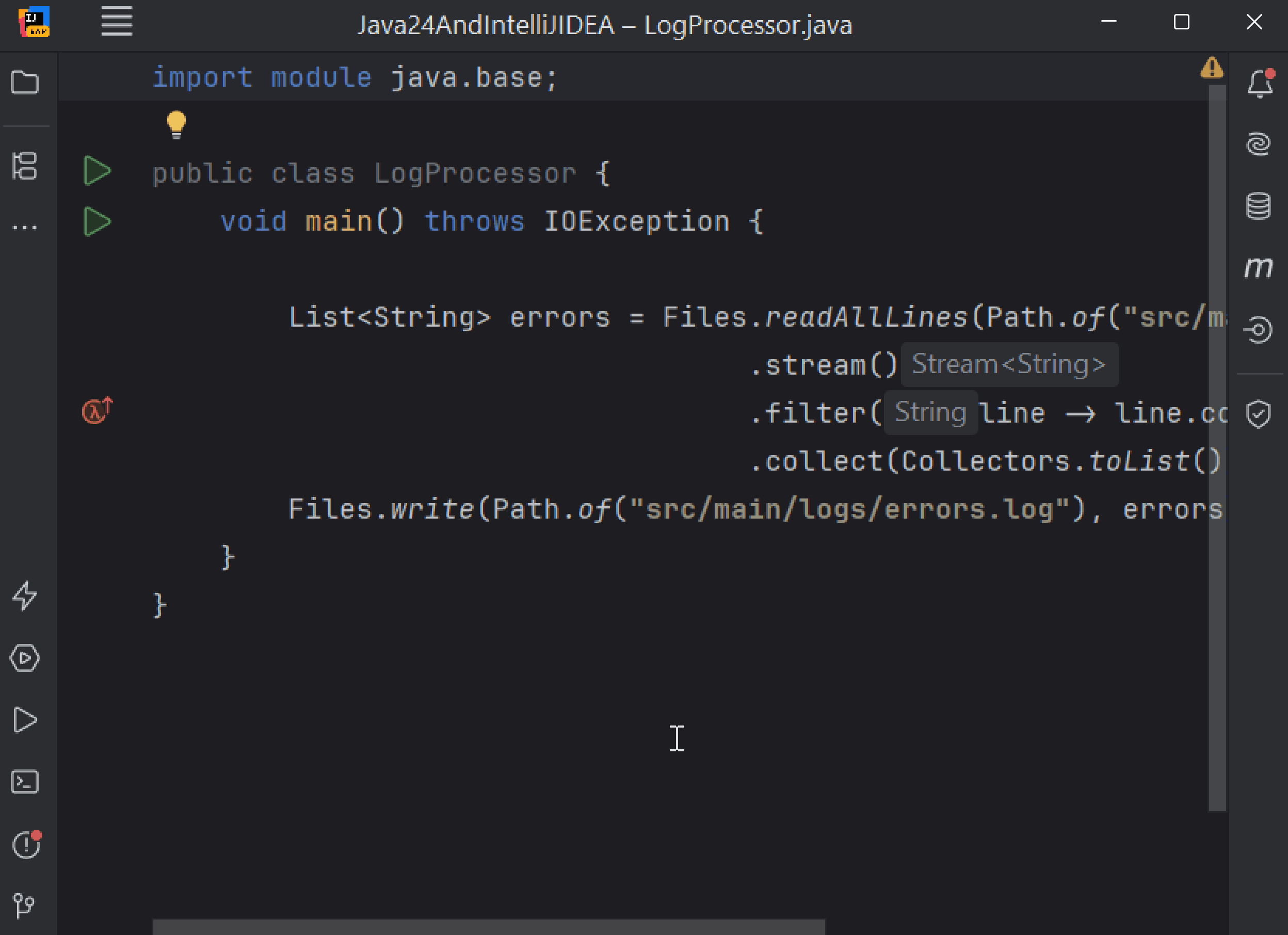Run main() method from gutter arrow
The width and height of the screenshot is (1288, 935).
tap(97, 221)
